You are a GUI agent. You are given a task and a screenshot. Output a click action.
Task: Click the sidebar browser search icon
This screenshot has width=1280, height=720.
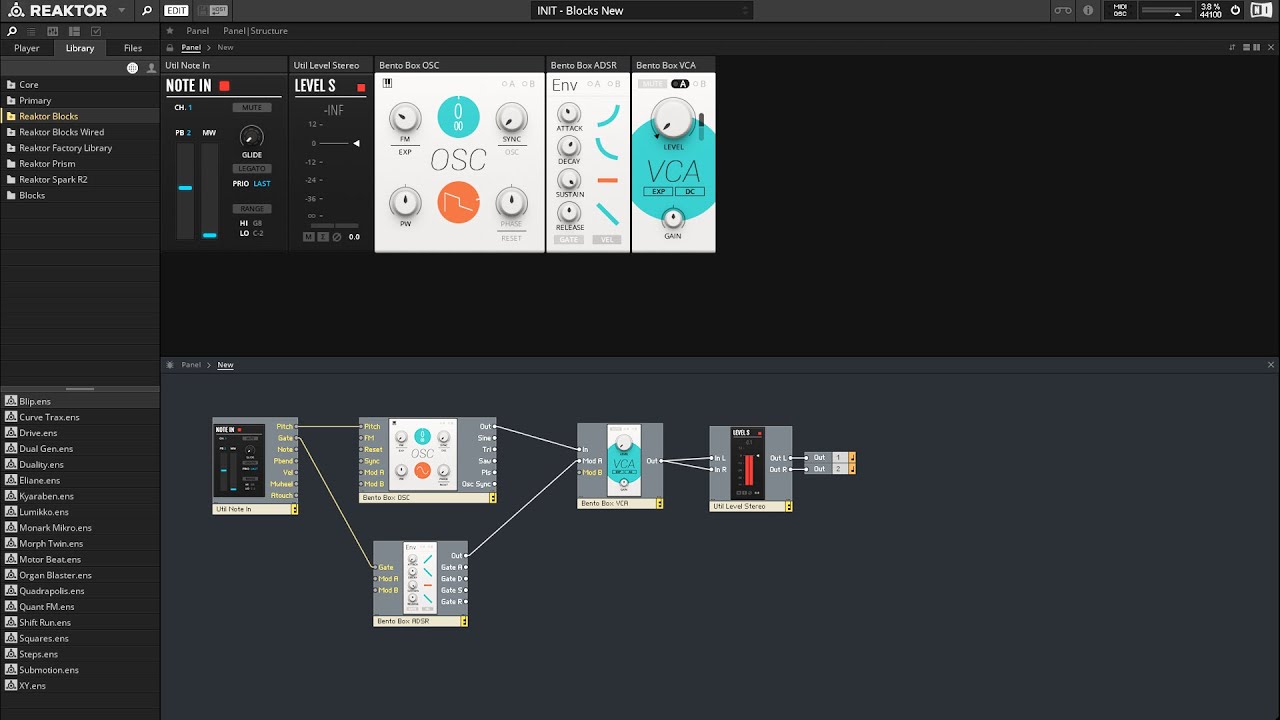click(12, 31)
